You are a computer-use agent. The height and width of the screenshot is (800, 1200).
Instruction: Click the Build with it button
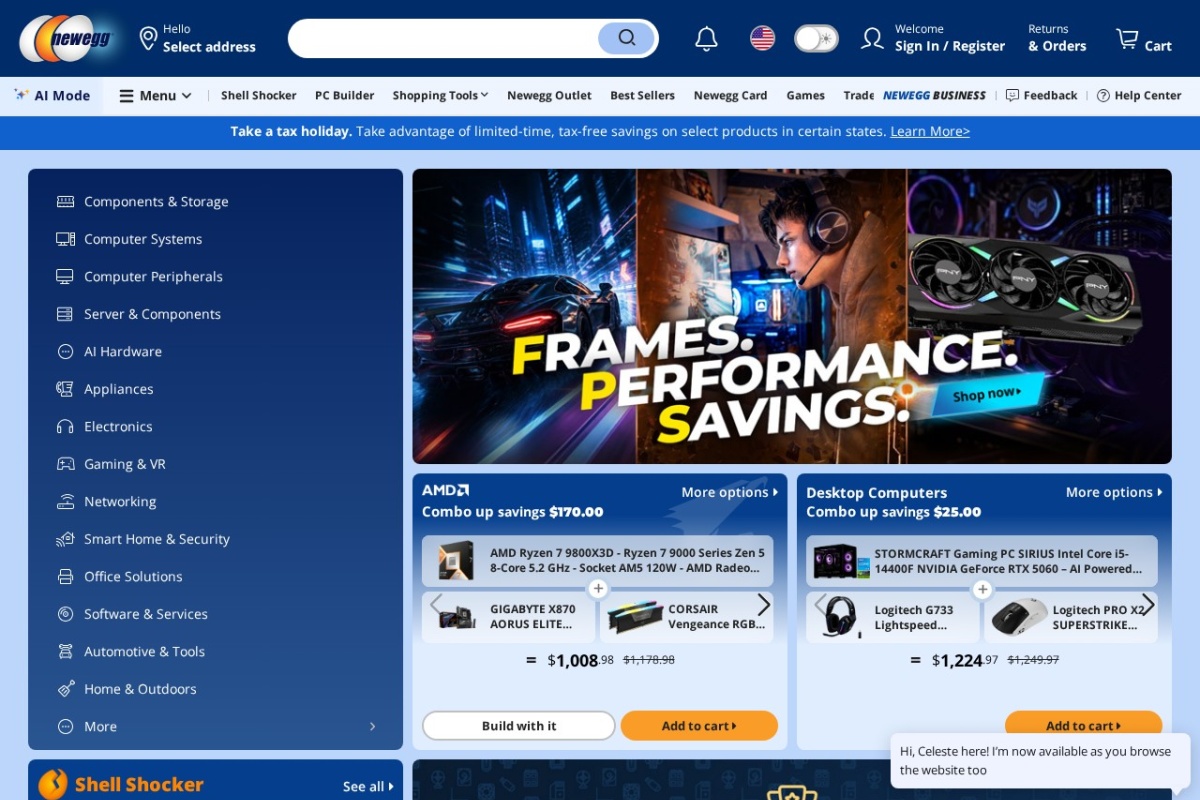tap(519, 726)
